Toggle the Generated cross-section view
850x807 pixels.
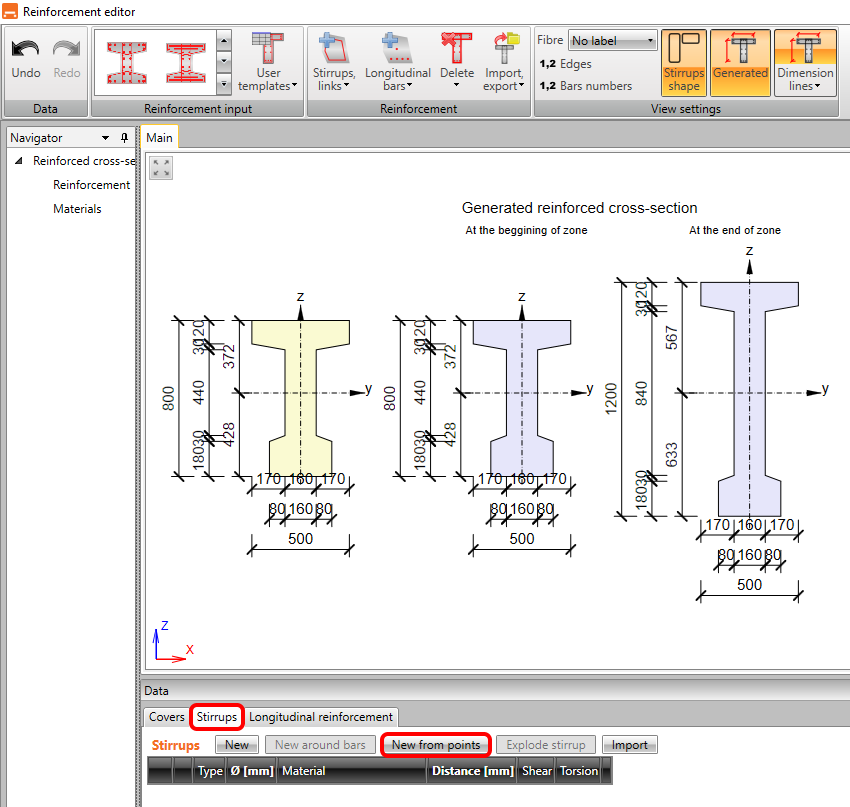(740, 62)
